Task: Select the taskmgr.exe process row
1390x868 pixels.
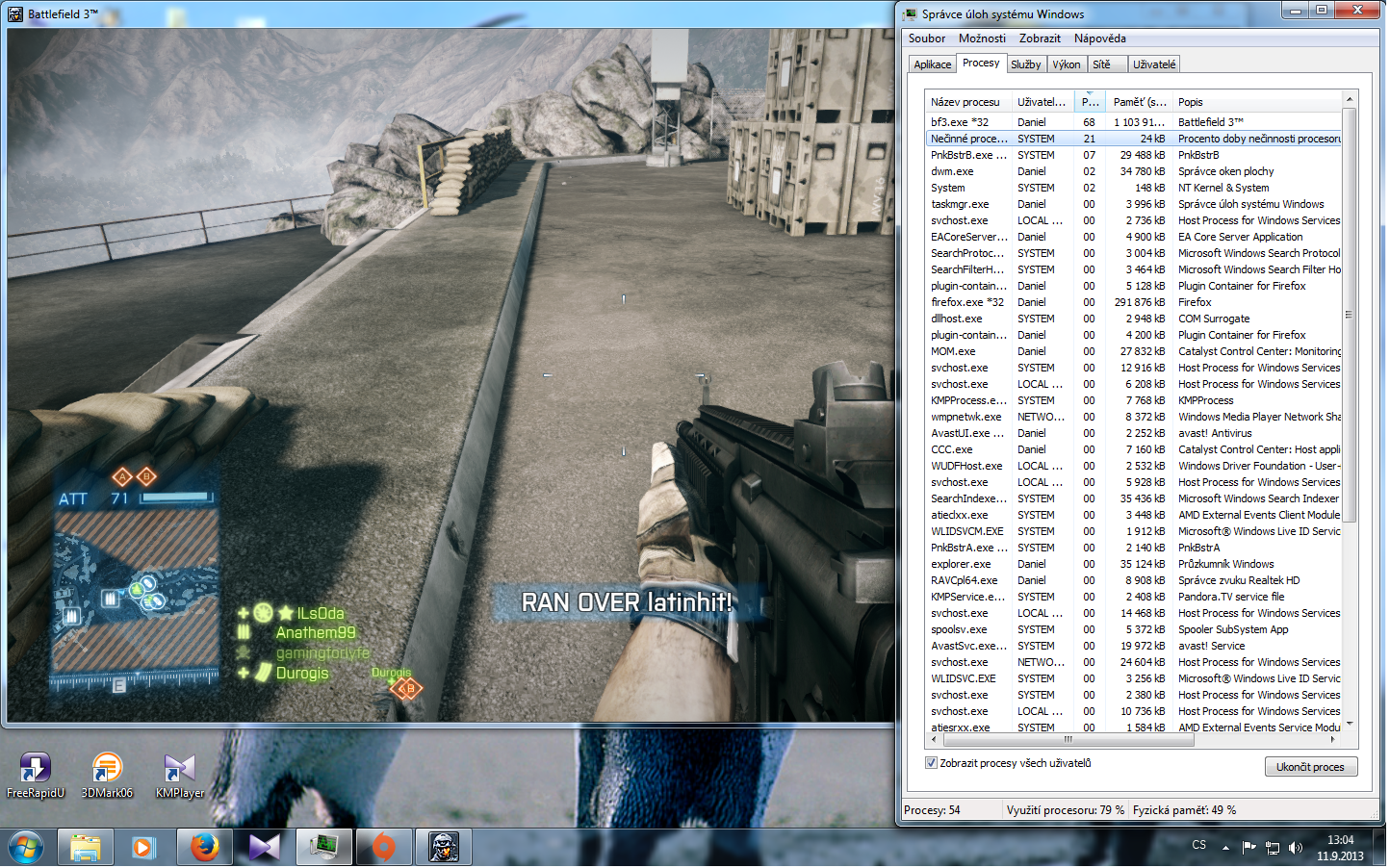Action: point(1133,204)
